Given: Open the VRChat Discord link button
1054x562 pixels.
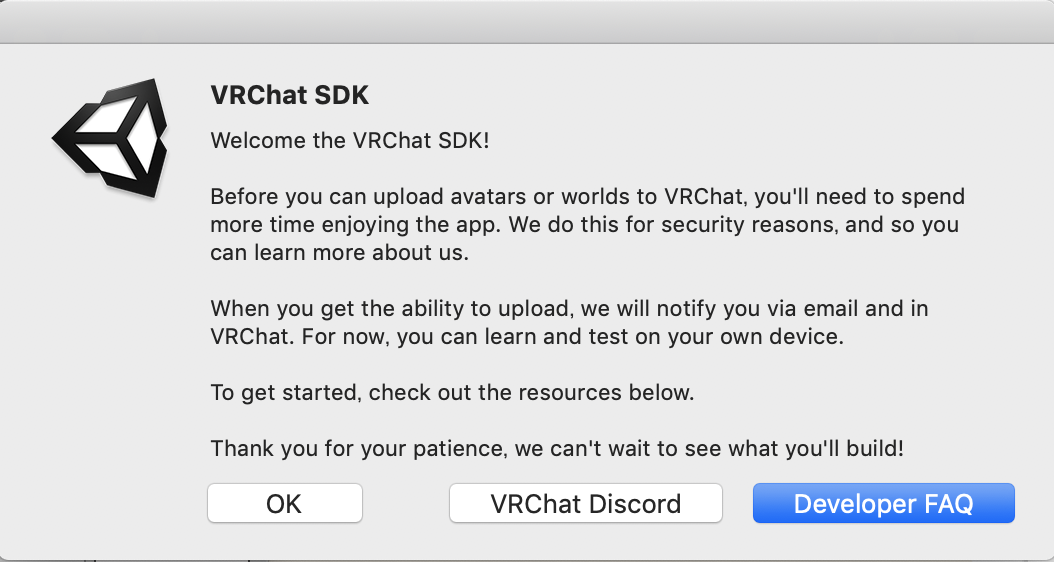Looking at the screenshot, I should coord(585,503).
